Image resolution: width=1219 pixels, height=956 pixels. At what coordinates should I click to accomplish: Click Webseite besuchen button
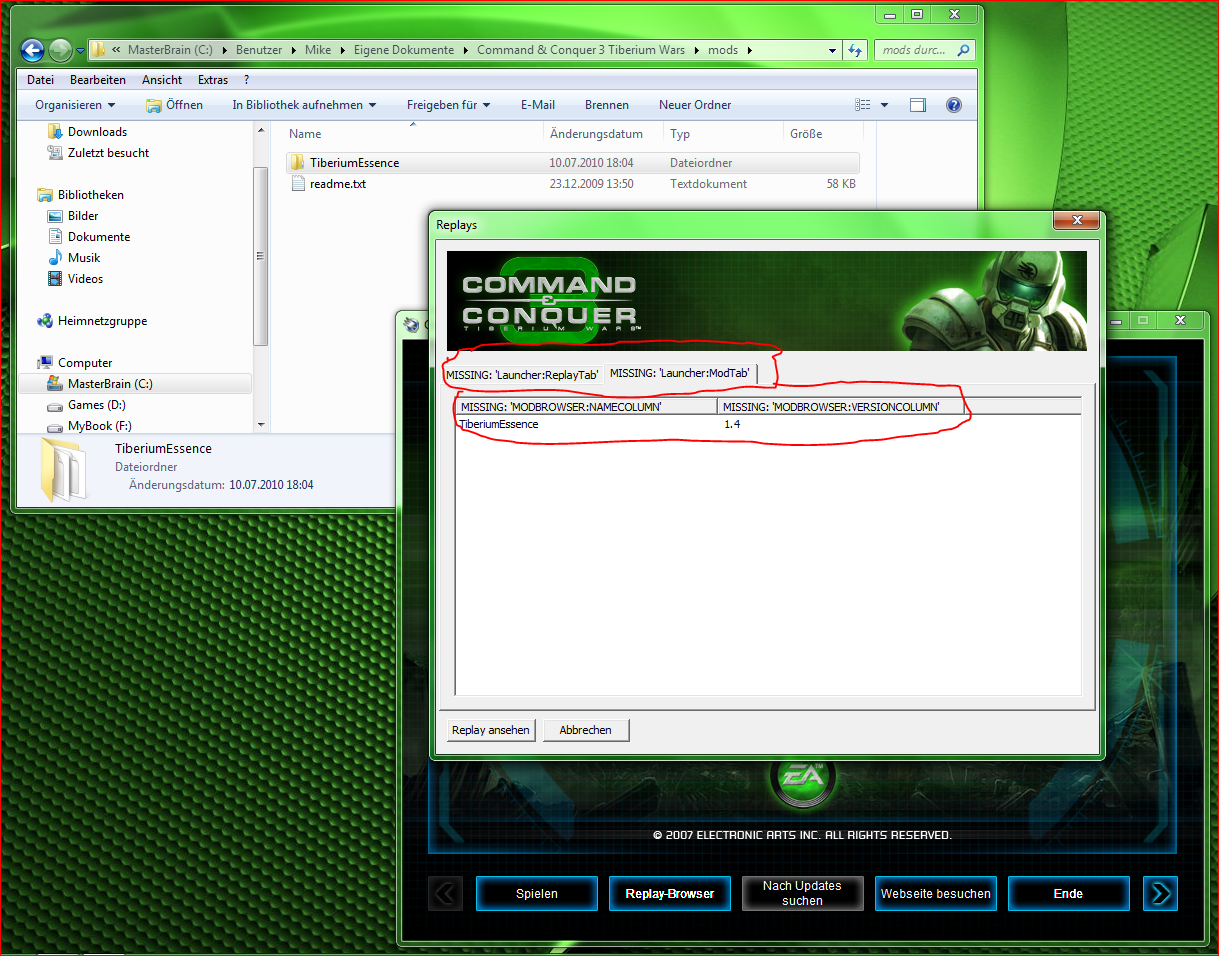click(936, 893)
